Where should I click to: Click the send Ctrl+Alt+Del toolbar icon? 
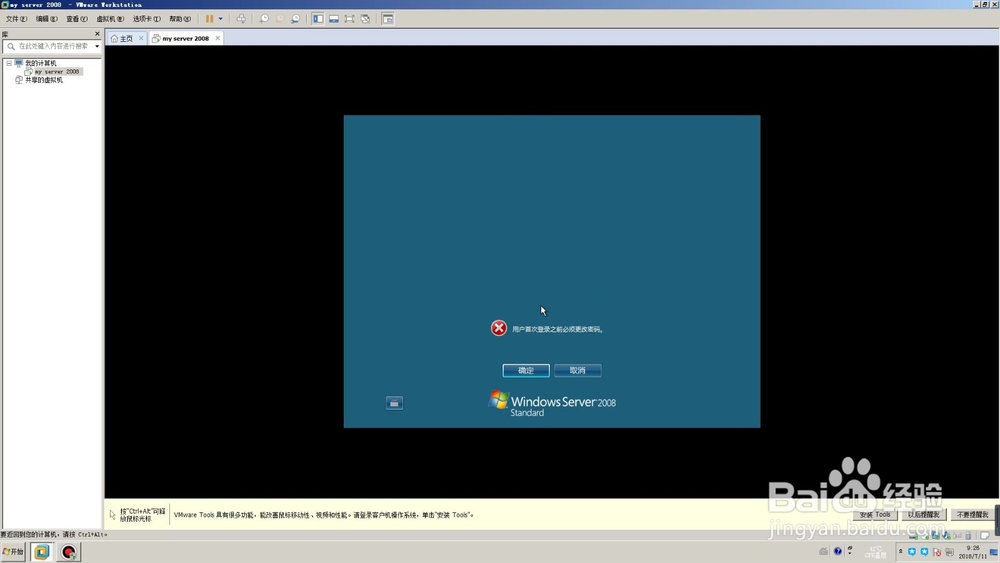[241, 19]
